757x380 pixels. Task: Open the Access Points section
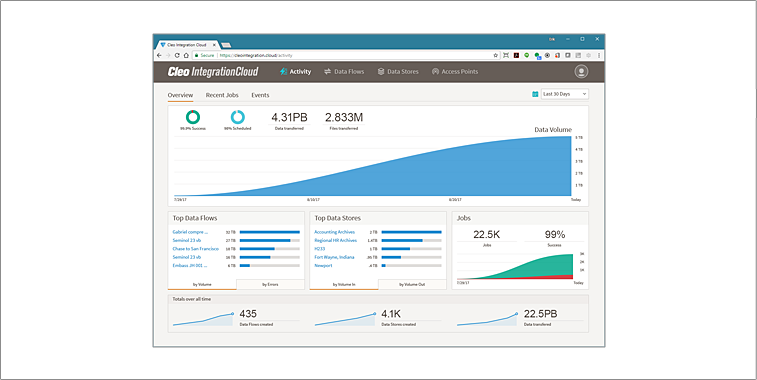pyautogui.click(x=455, y=71)
